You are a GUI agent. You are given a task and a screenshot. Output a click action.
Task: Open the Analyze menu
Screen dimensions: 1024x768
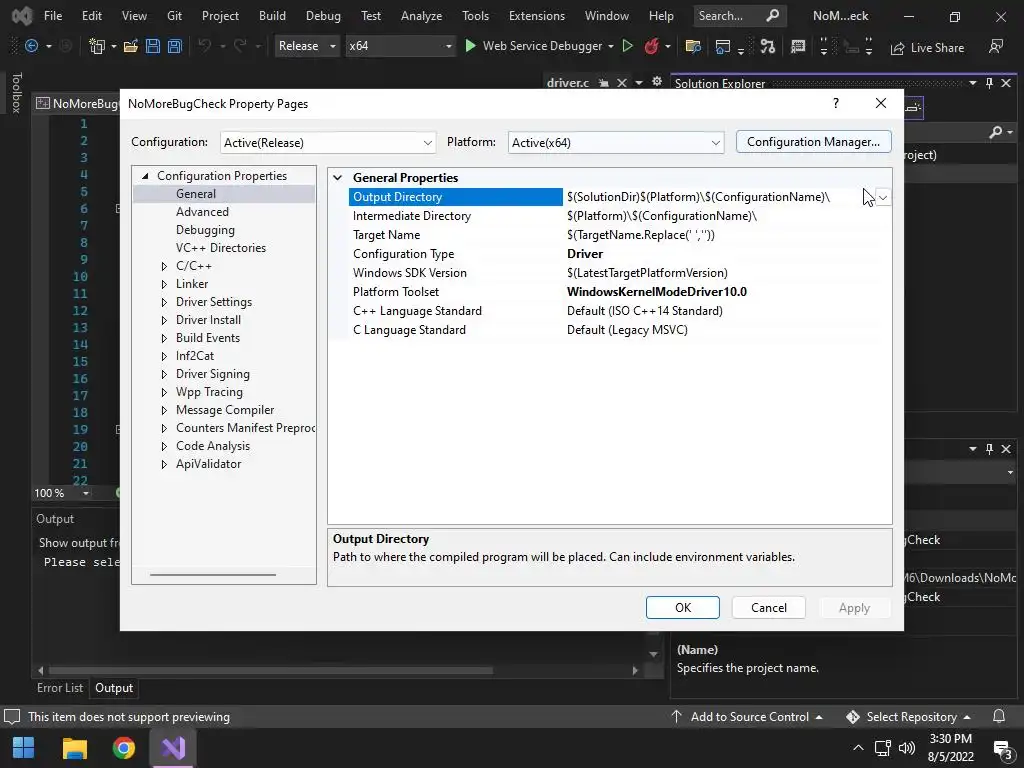pos(421,16)
